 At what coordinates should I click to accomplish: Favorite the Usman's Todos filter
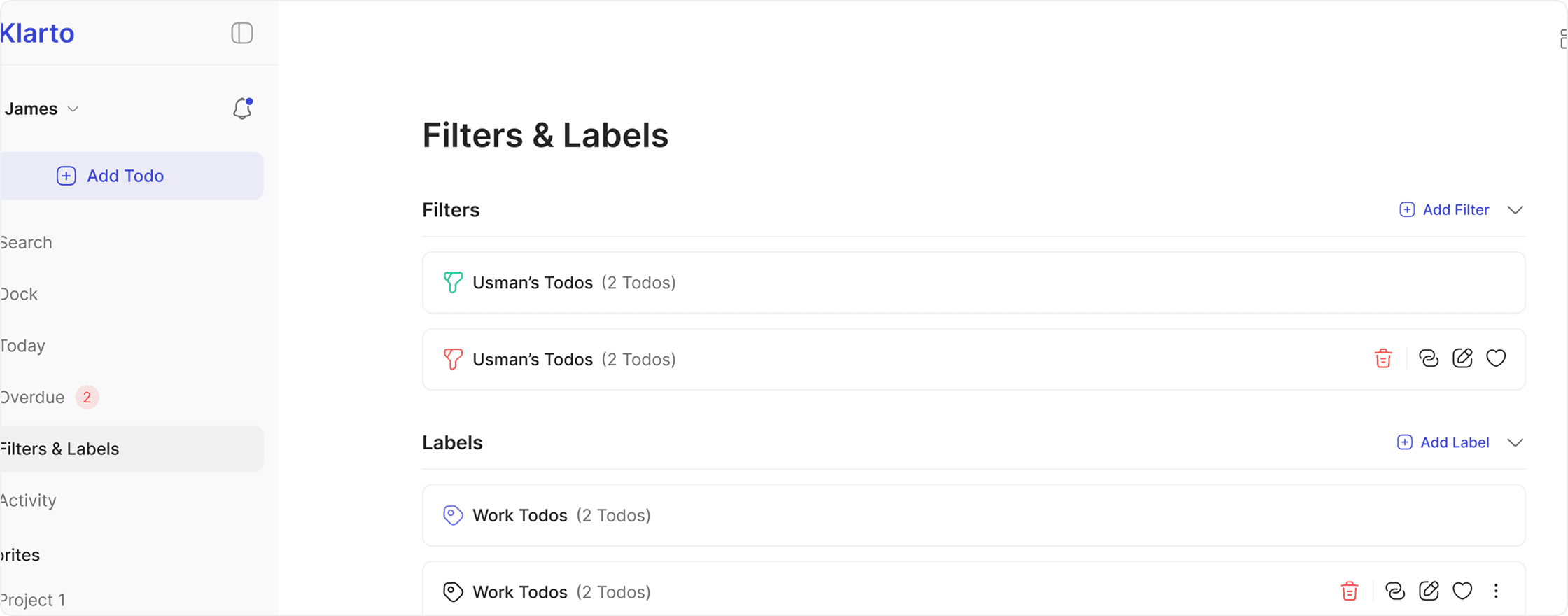1496,358
